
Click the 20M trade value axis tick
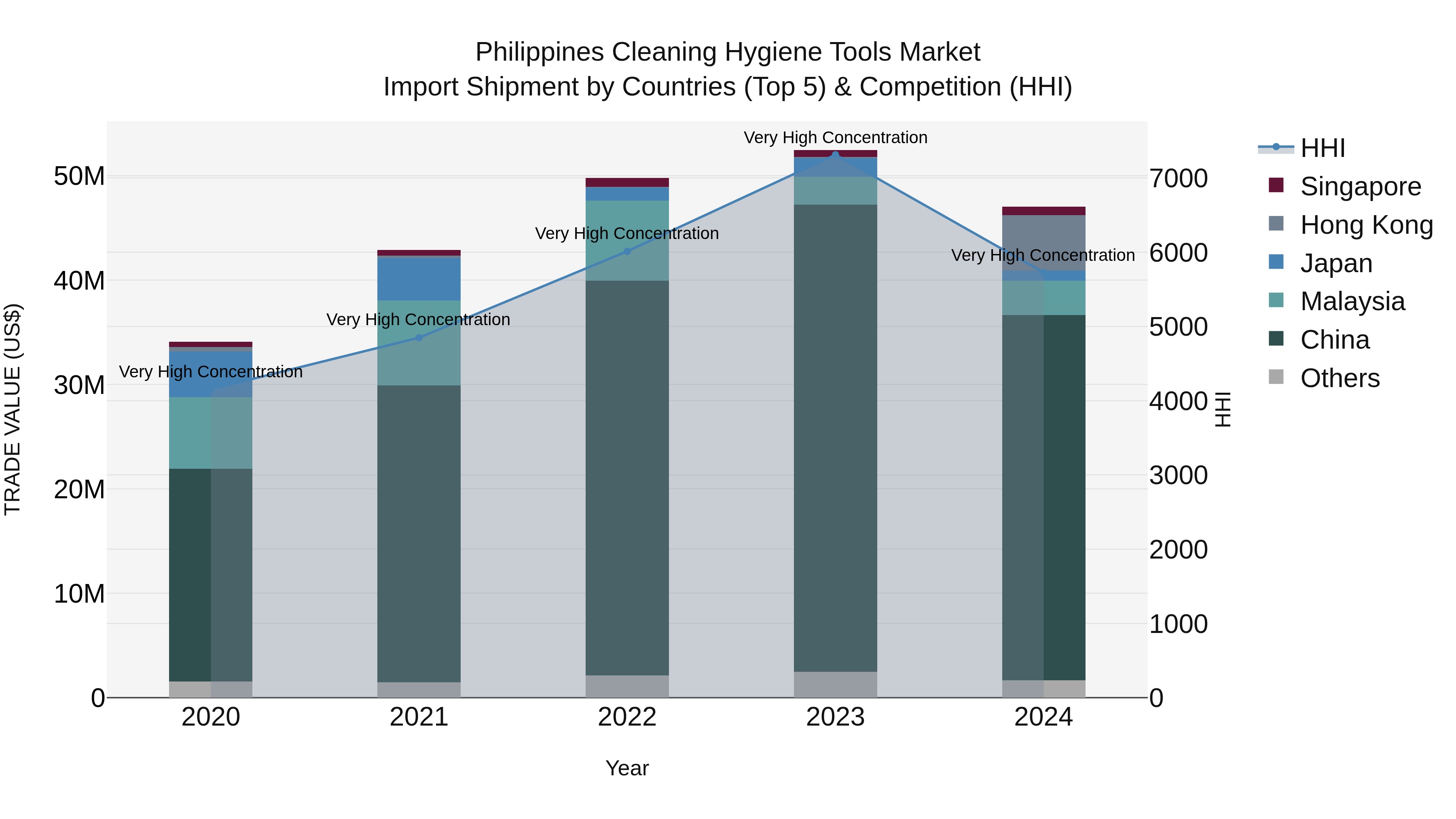pyautogui.click(x=79, y=489)
